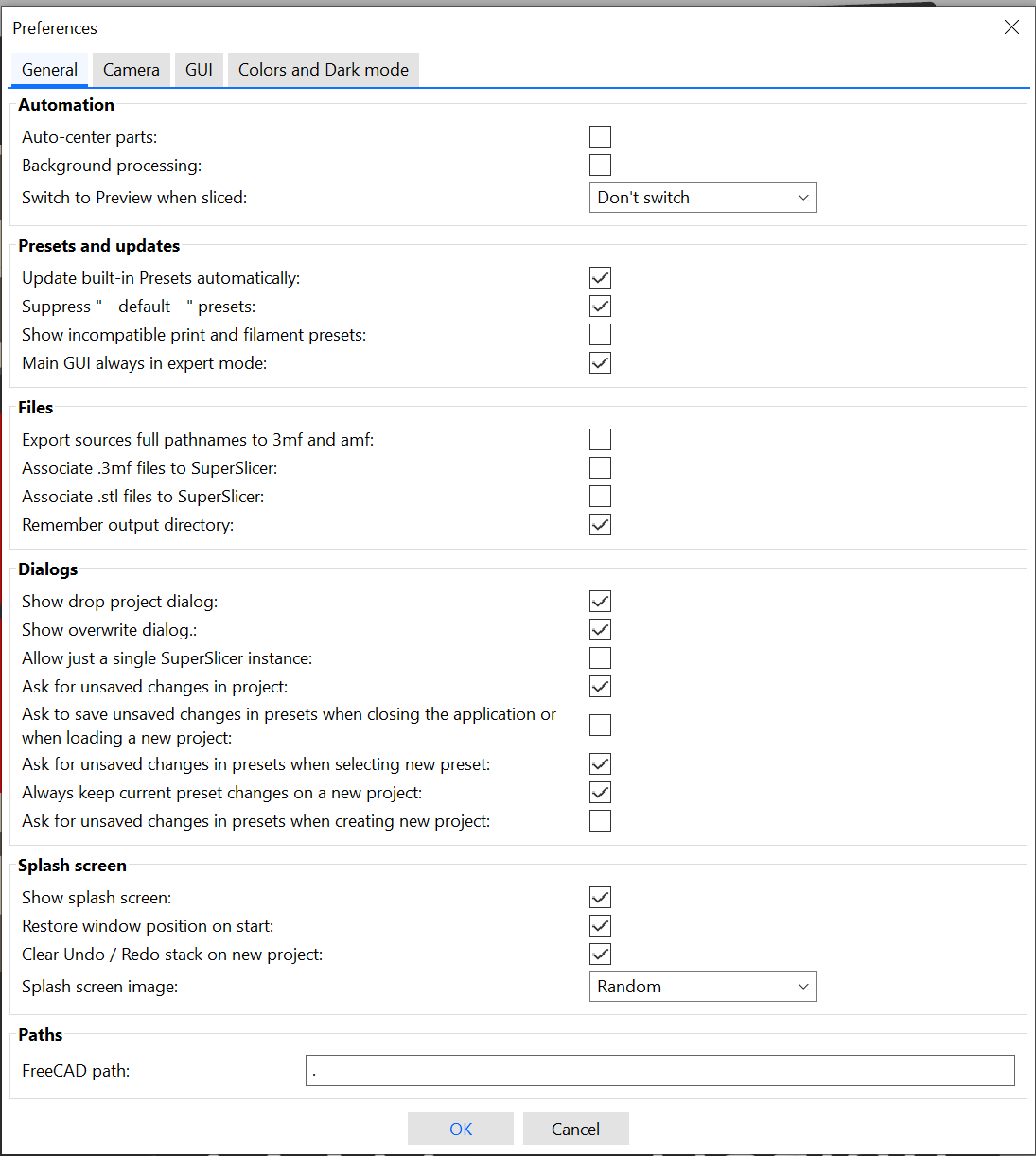Allow just a single SuperSlicer instance
Screen dimensions: 1036x1156
coord(600,657)
